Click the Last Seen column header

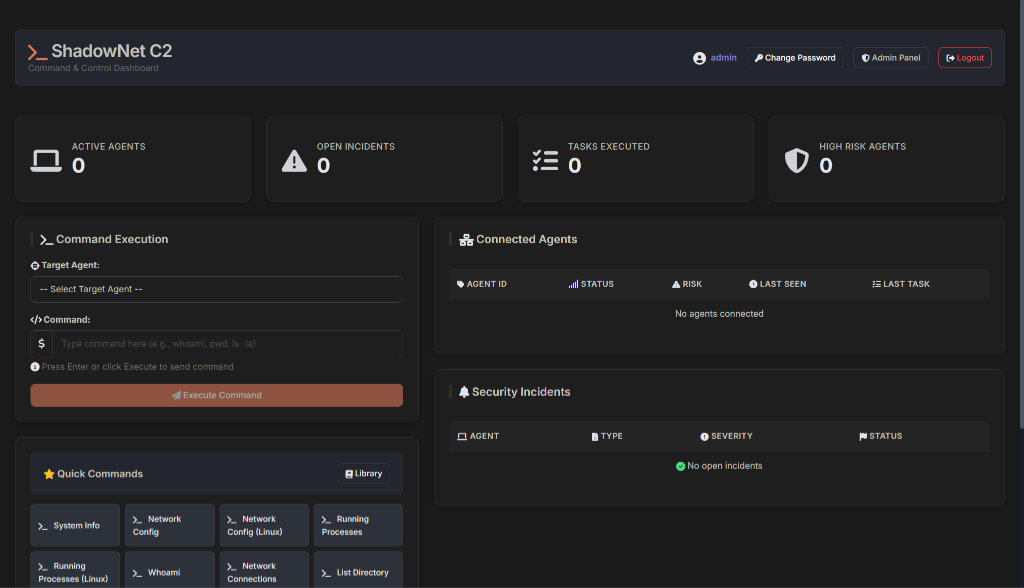(x=777, y=284)
